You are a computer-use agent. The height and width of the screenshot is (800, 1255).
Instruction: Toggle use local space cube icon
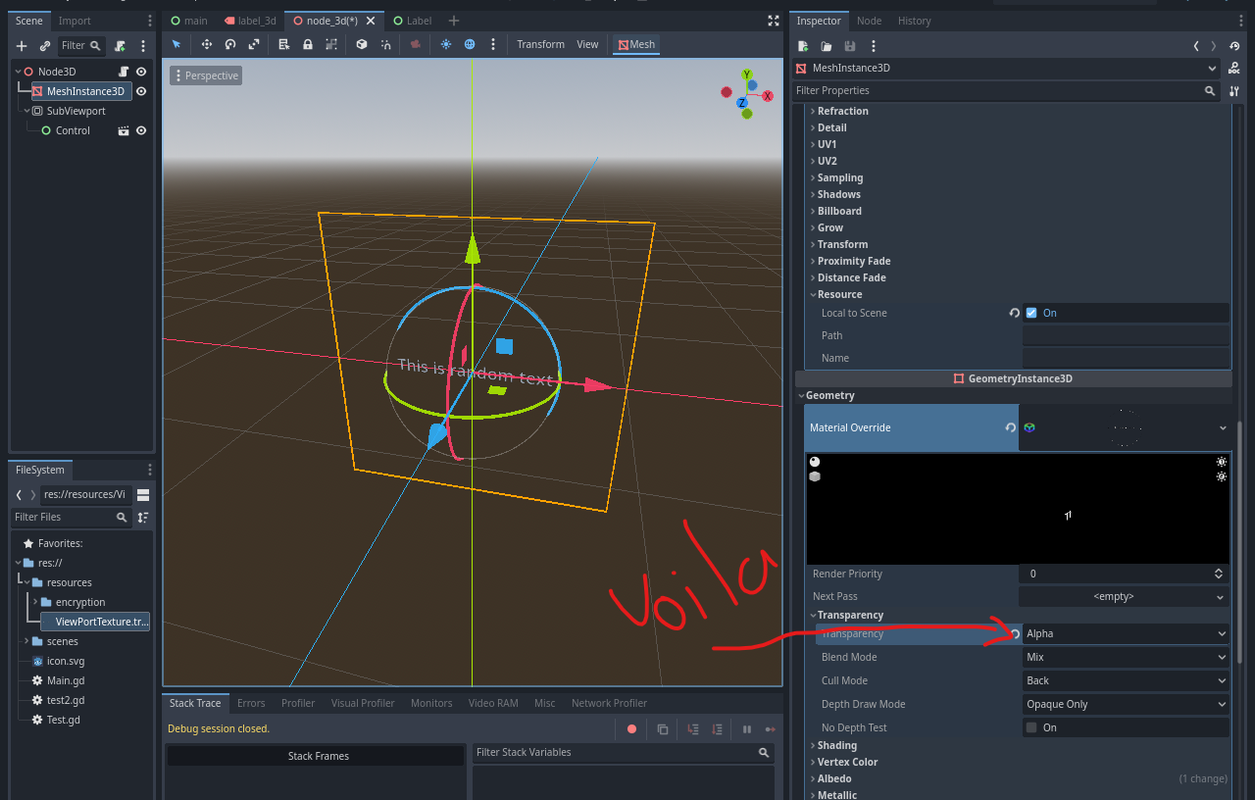(x=362, y=44)
